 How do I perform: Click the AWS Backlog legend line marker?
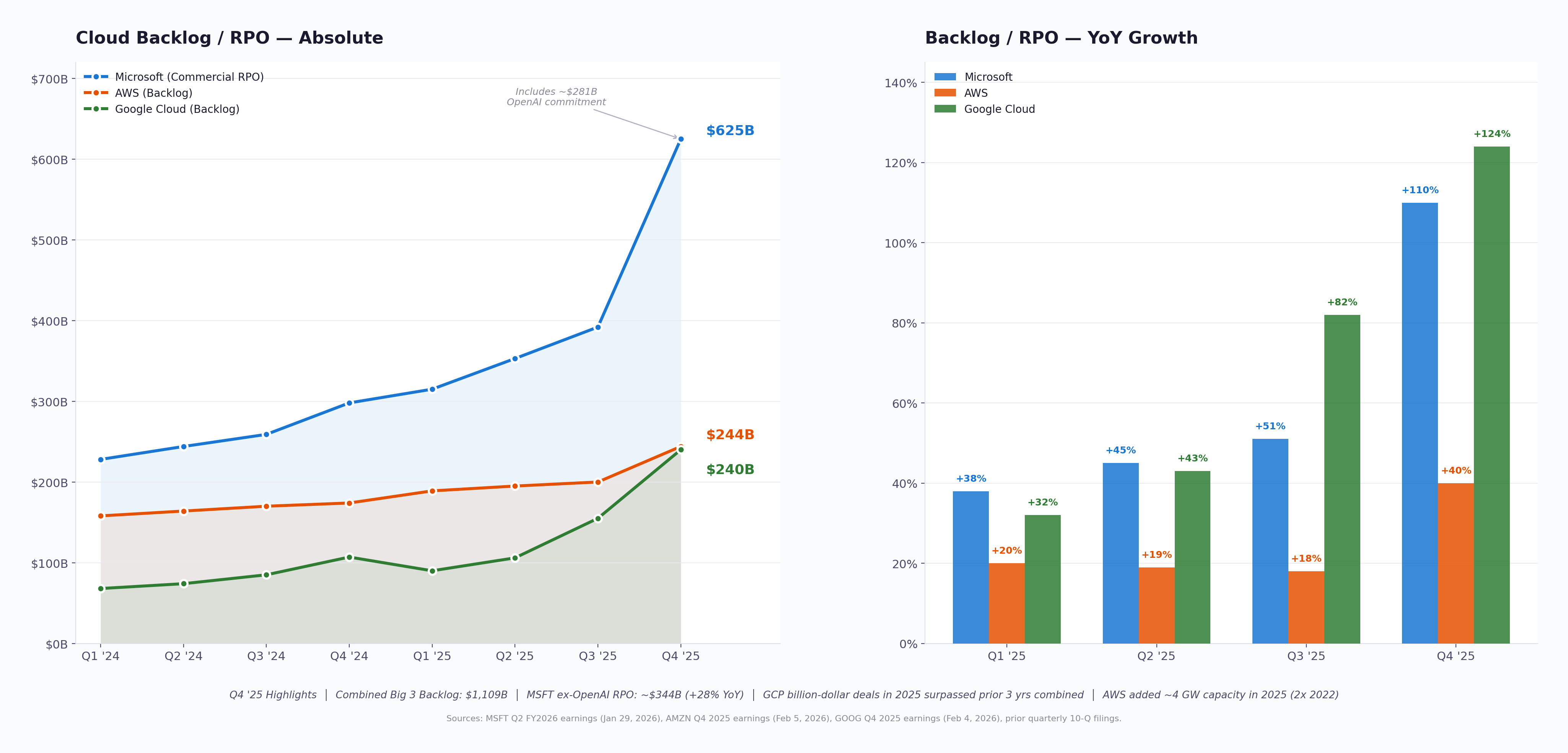(x=96, y=93)
